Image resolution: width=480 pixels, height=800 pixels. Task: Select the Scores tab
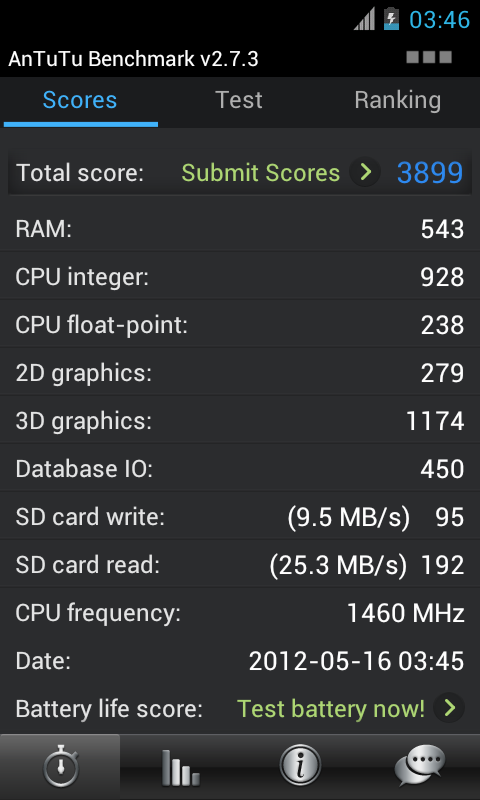pos(80,100)
